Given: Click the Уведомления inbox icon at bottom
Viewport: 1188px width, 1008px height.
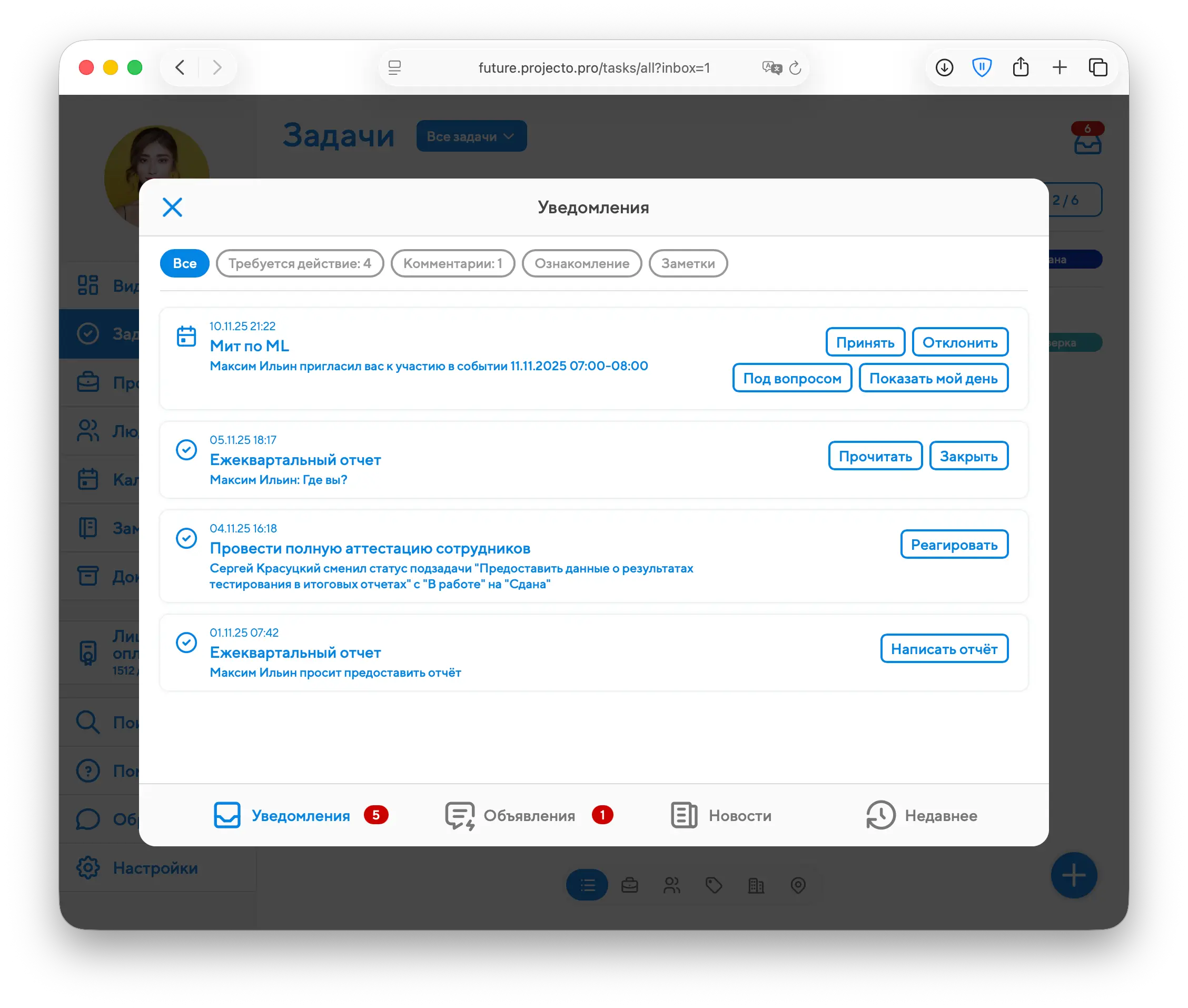Looking at the screenshot, I should click(227, 815).
